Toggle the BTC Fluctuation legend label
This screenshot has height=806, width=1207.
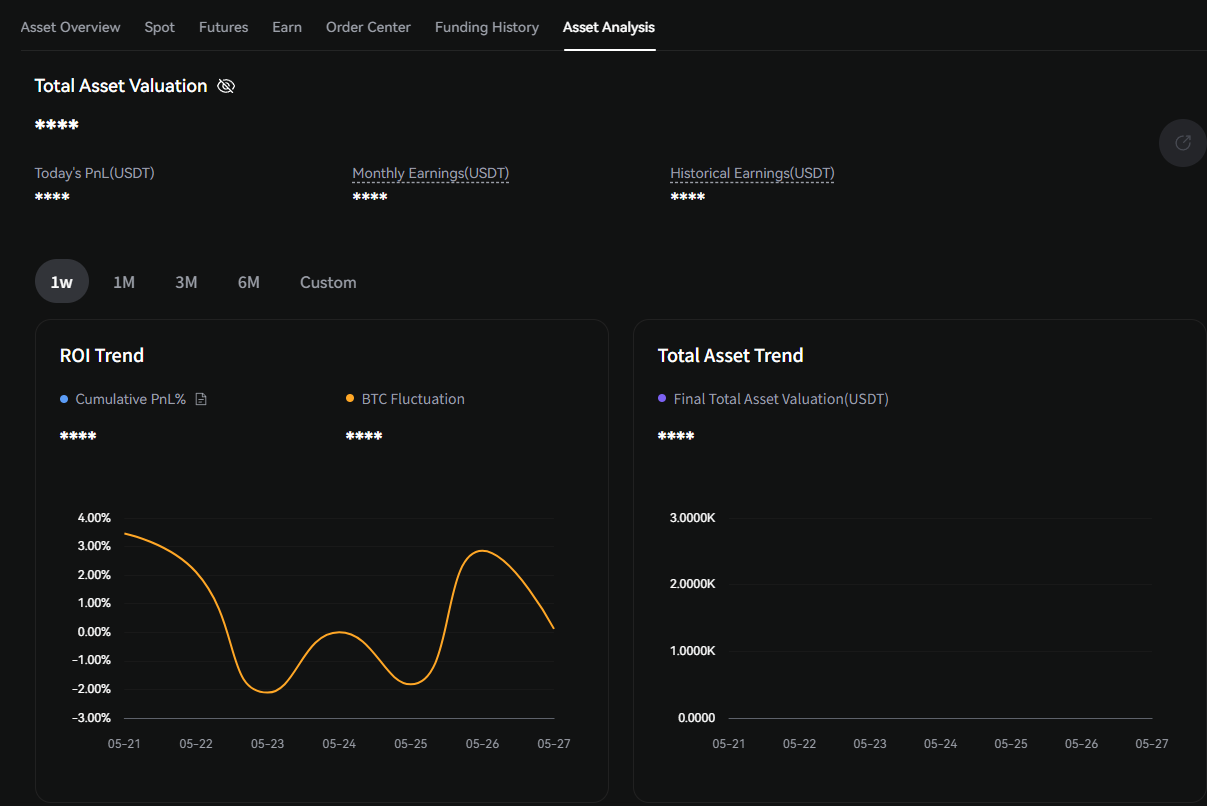pyautogui.click(x=412, y=399)
